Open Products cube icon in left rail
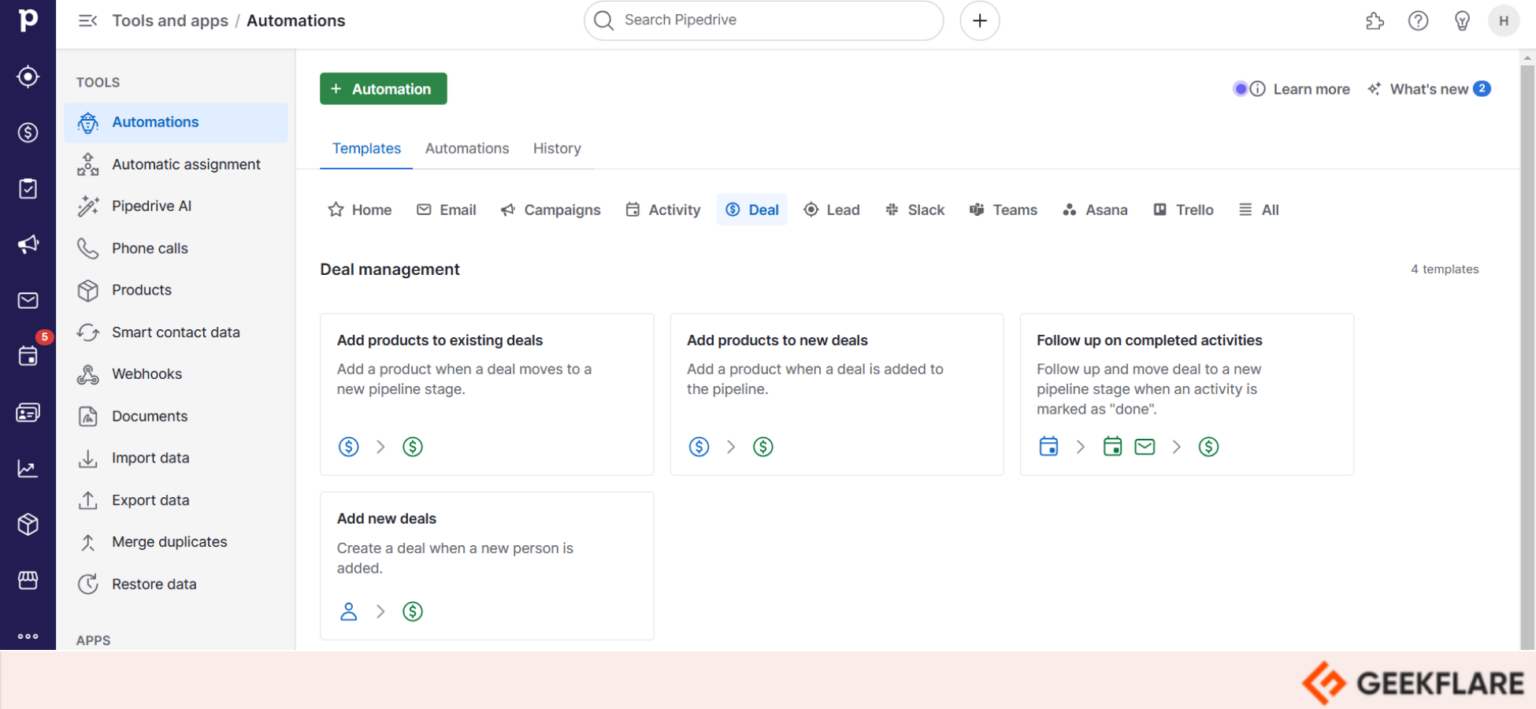 [x=28, y=524]
